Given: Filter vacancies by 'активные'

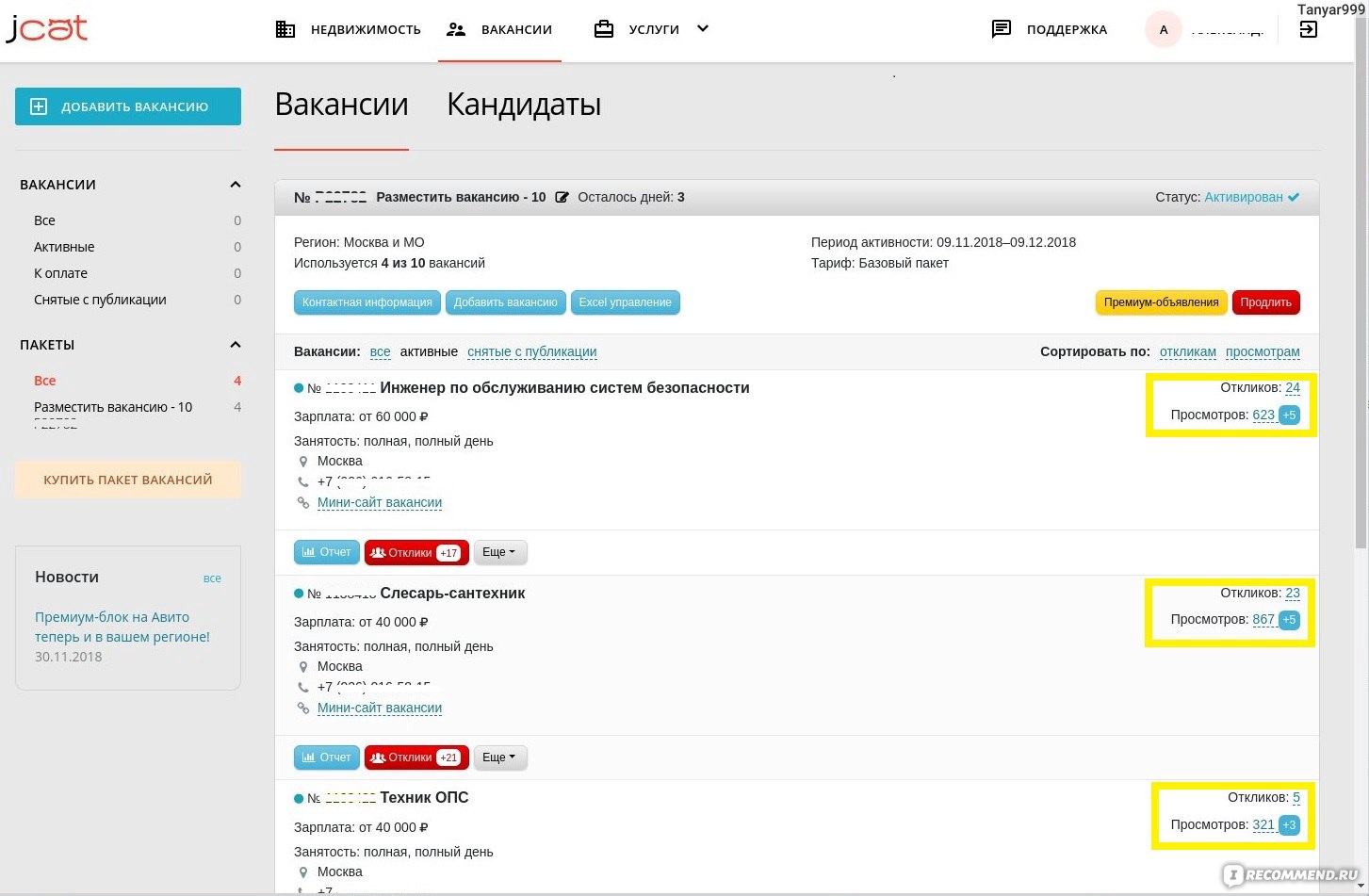Looking at the screenshot, I should 429,351.
